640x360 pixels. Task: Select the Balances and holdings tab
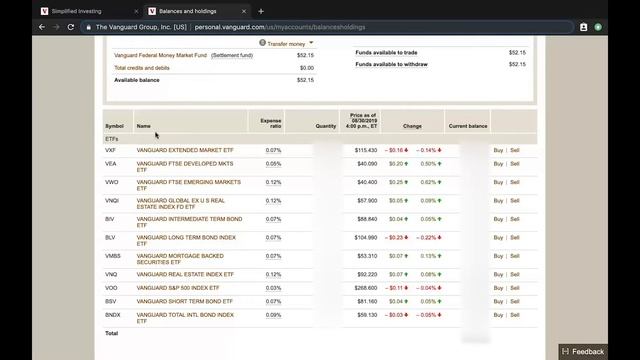(197, 11)
